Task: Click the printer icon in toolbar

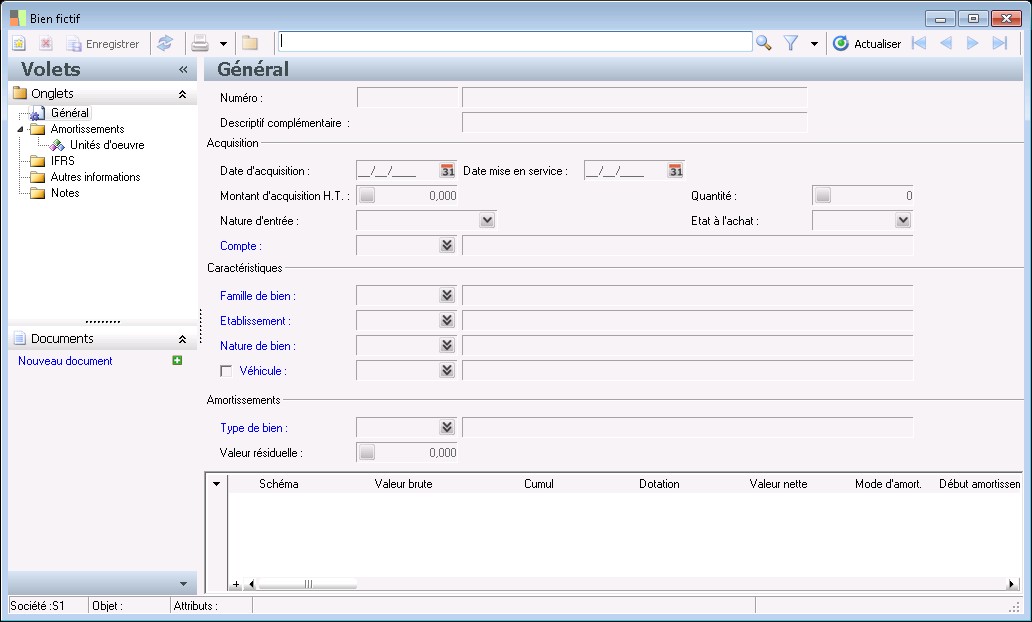Action: click(x=200, y=44)
